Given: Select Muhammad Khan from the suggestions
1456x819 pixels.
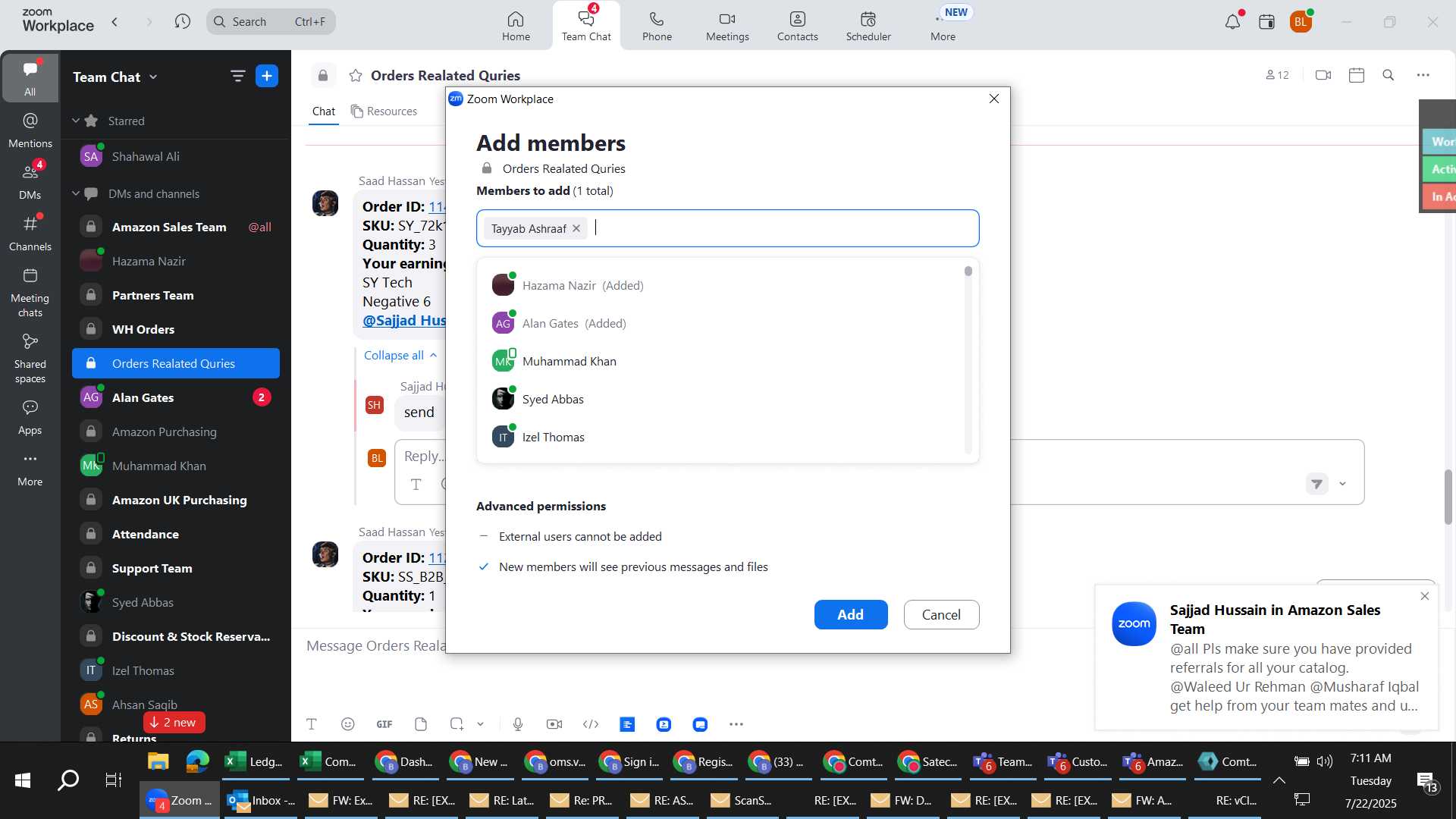Looking at the screenshot, I should [722, 361].
